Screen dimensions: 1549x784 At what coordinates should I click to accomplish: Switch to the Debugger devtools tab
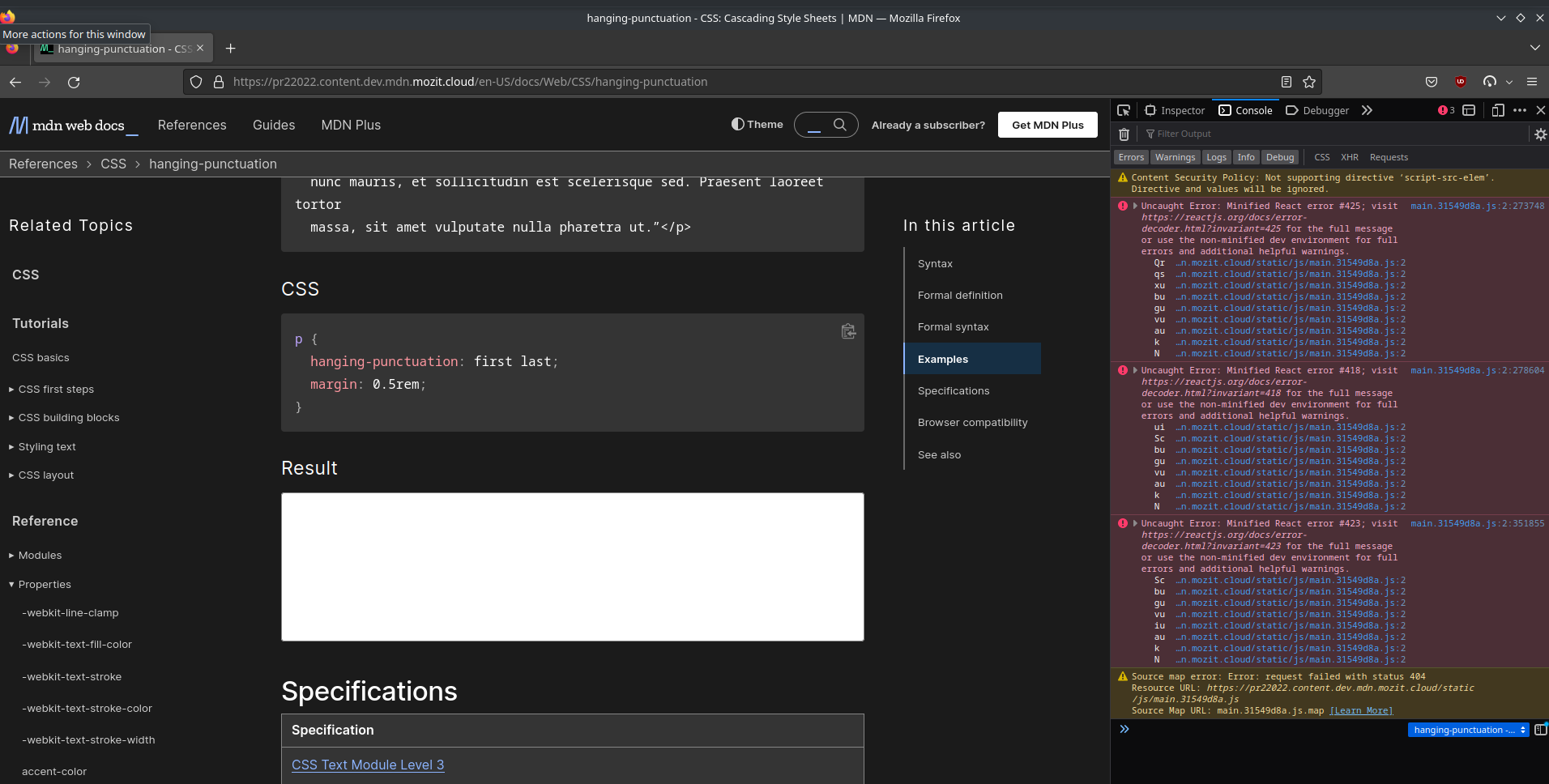(1317, 110)
